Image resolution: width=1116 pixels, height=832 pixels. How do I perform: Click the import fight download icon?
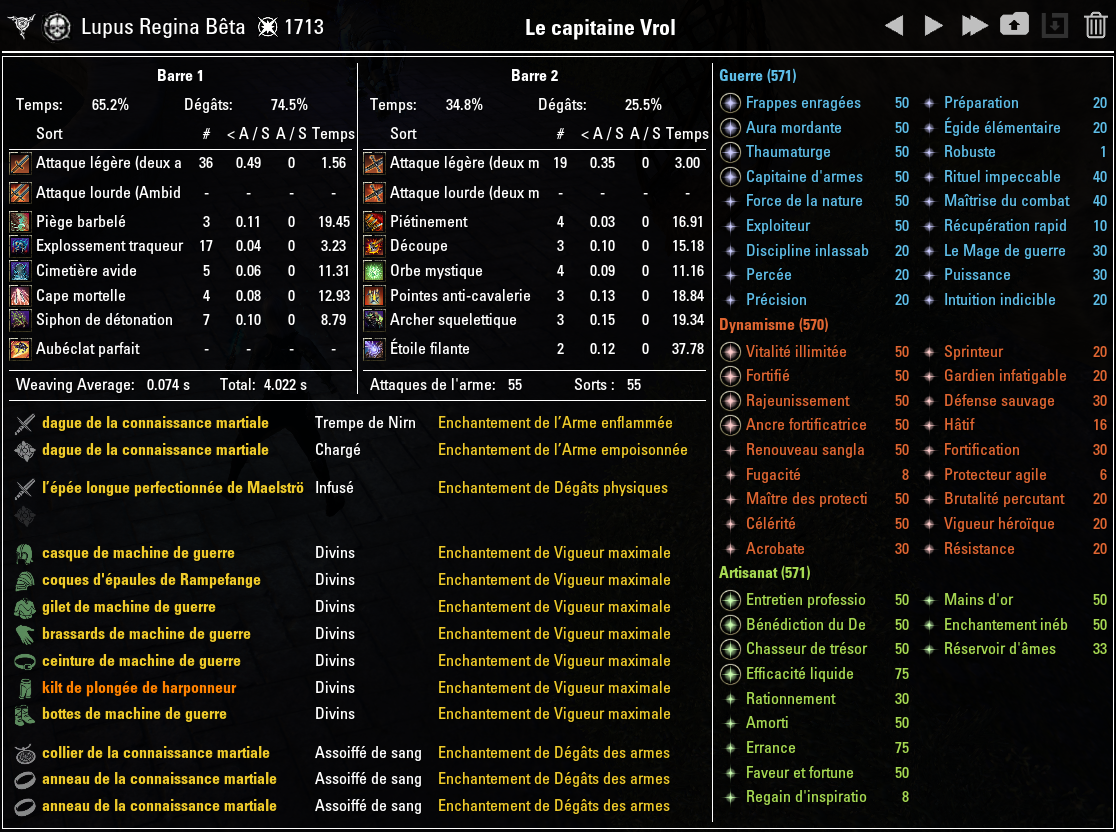click(x=1055, y=26)
